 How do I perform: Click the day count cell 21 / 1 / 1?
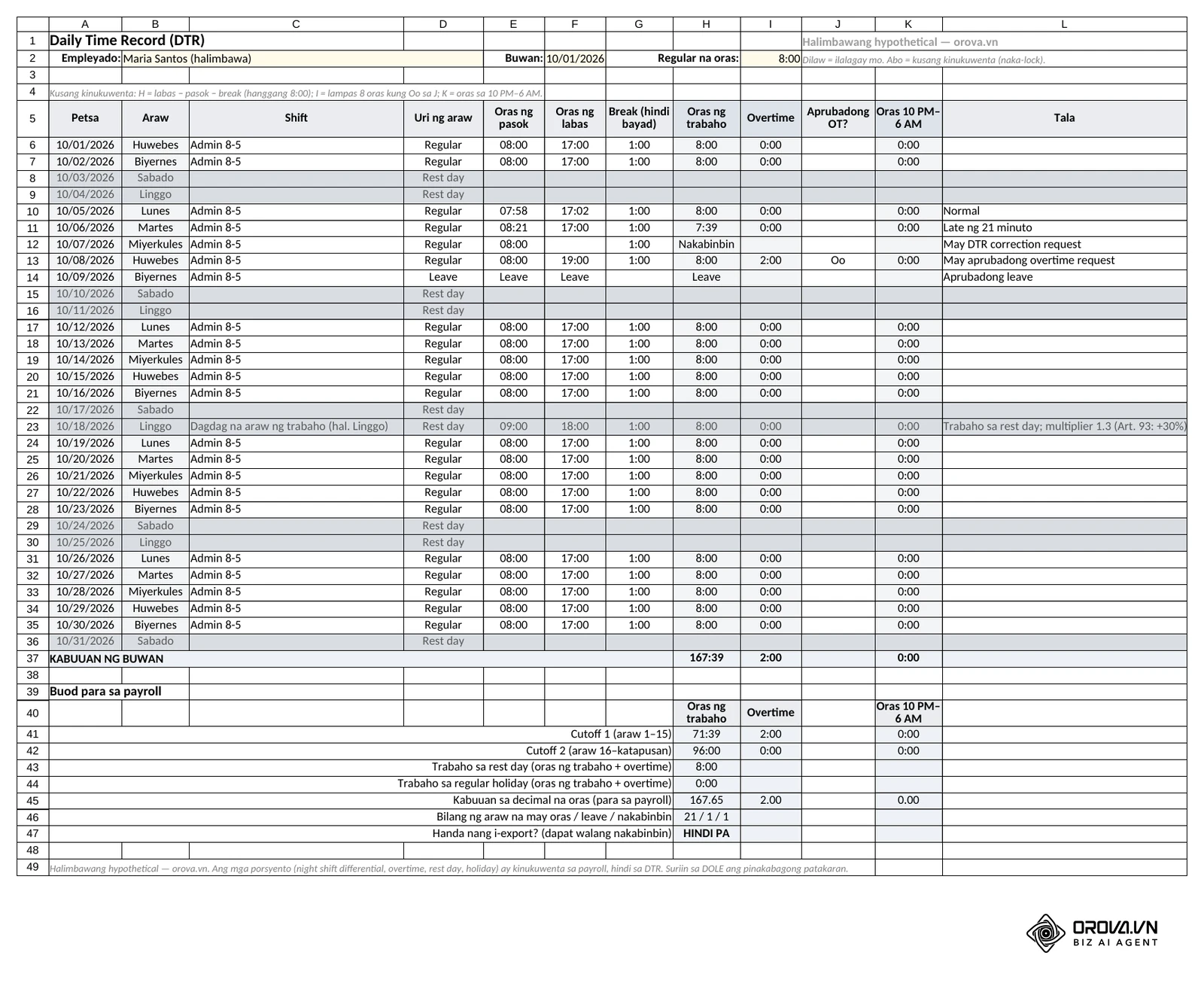click(x=706, y=817)
